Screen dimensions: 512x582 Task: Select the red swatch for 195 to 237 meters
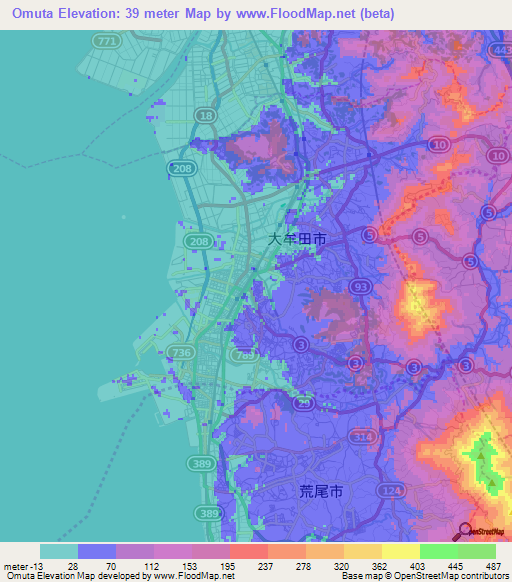[x=249, y=551]
